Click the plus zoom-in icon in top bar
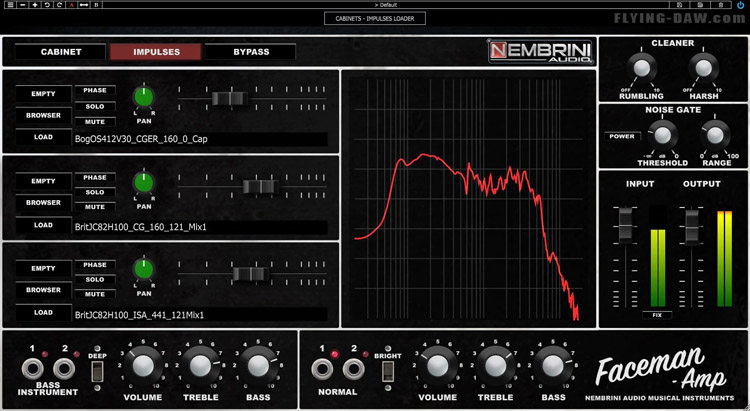This screenshot has width=750, height=411. (x=34, y=4)
